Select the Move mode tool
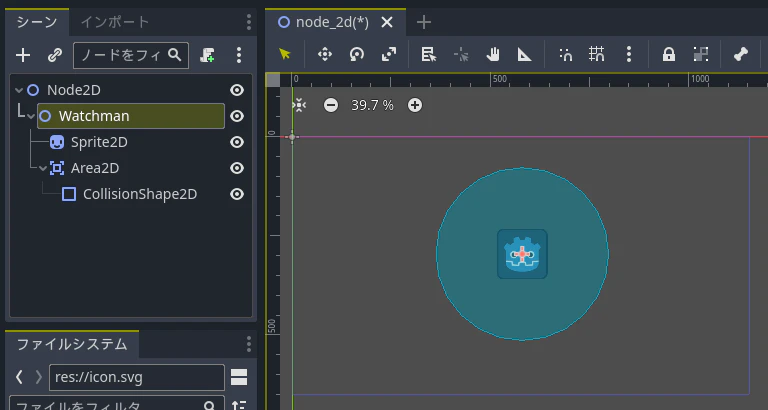 325,54
